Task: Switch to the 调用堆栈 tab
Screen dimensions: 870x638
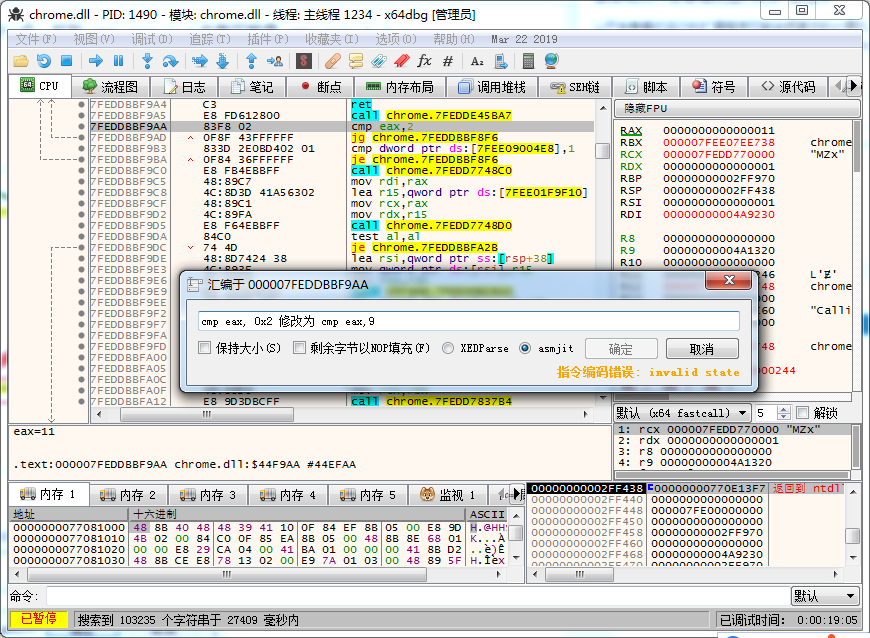Action: tap(492, 87)
